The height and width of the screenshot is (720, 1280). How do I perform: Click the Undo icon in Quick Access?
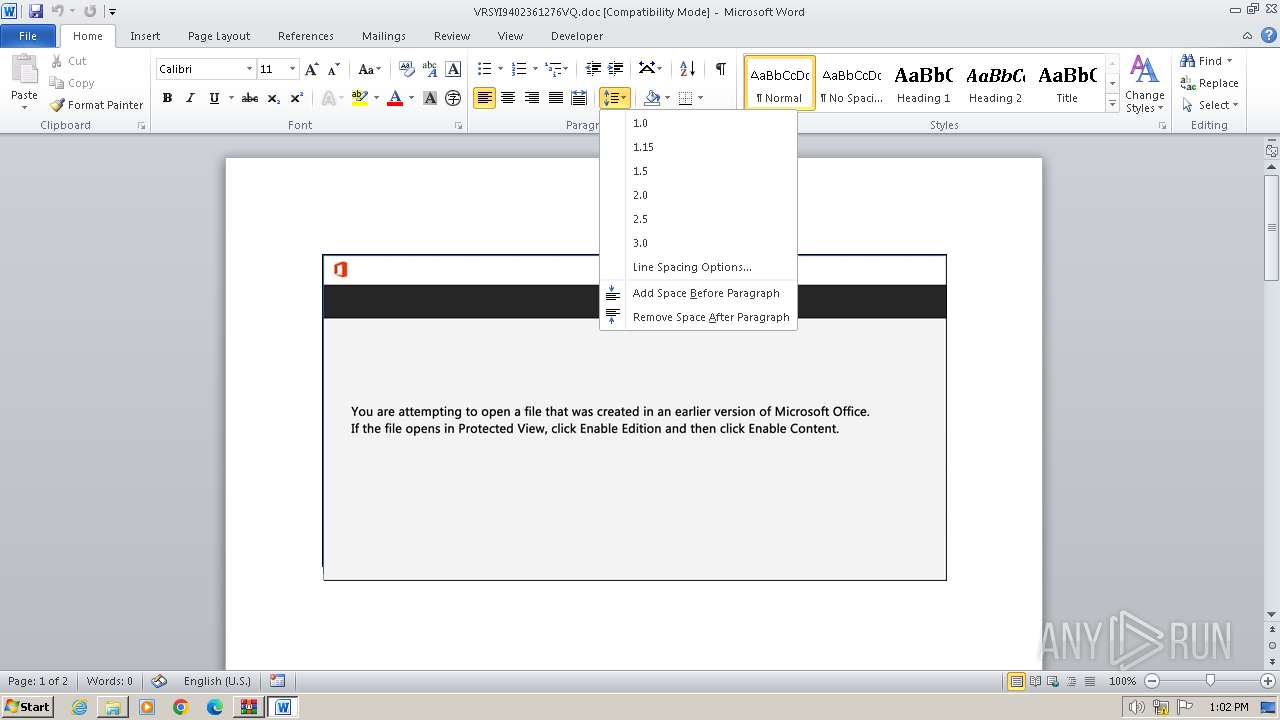click(x=57, y=11)
